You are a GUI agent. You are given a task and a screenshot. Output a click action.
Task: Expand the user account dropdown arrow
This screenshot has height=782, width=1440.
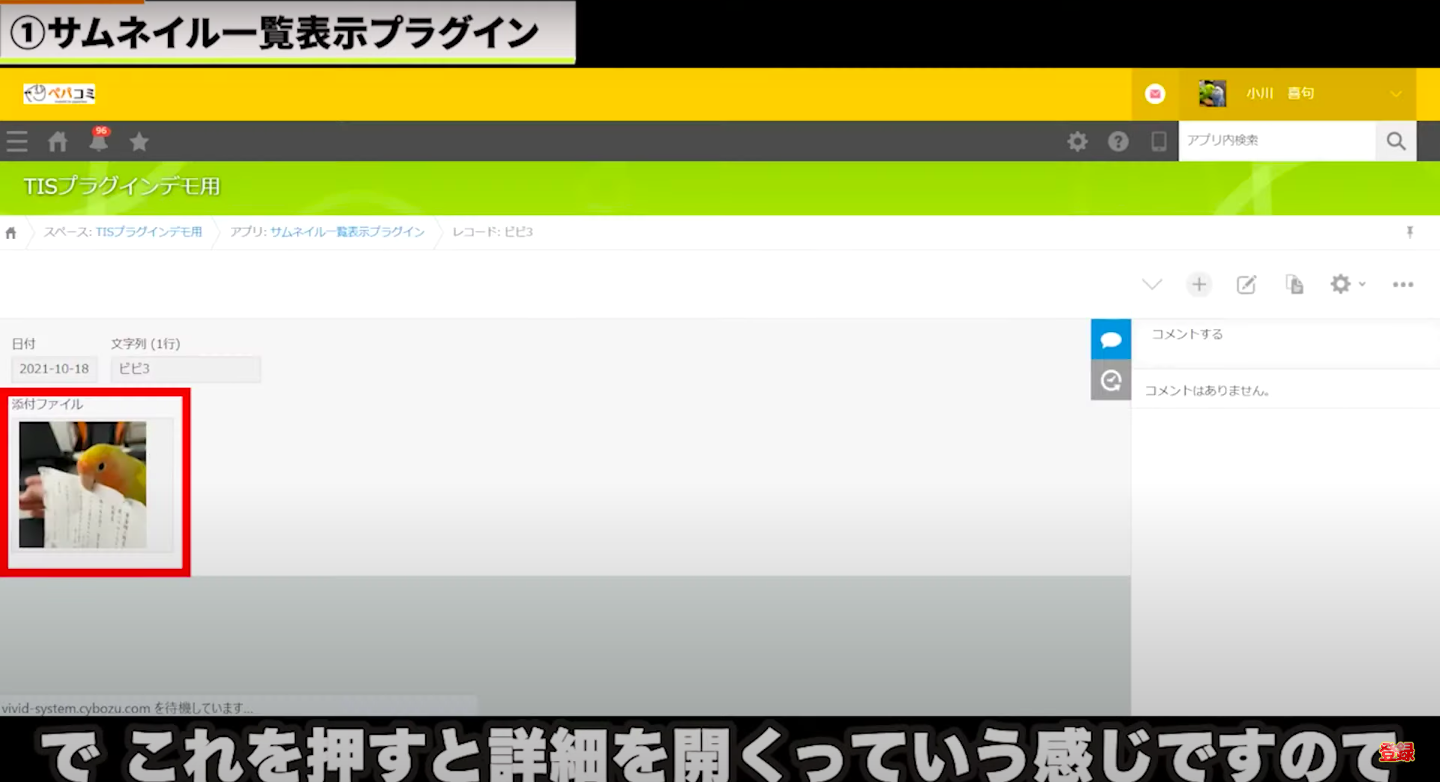coord(1396,94)
